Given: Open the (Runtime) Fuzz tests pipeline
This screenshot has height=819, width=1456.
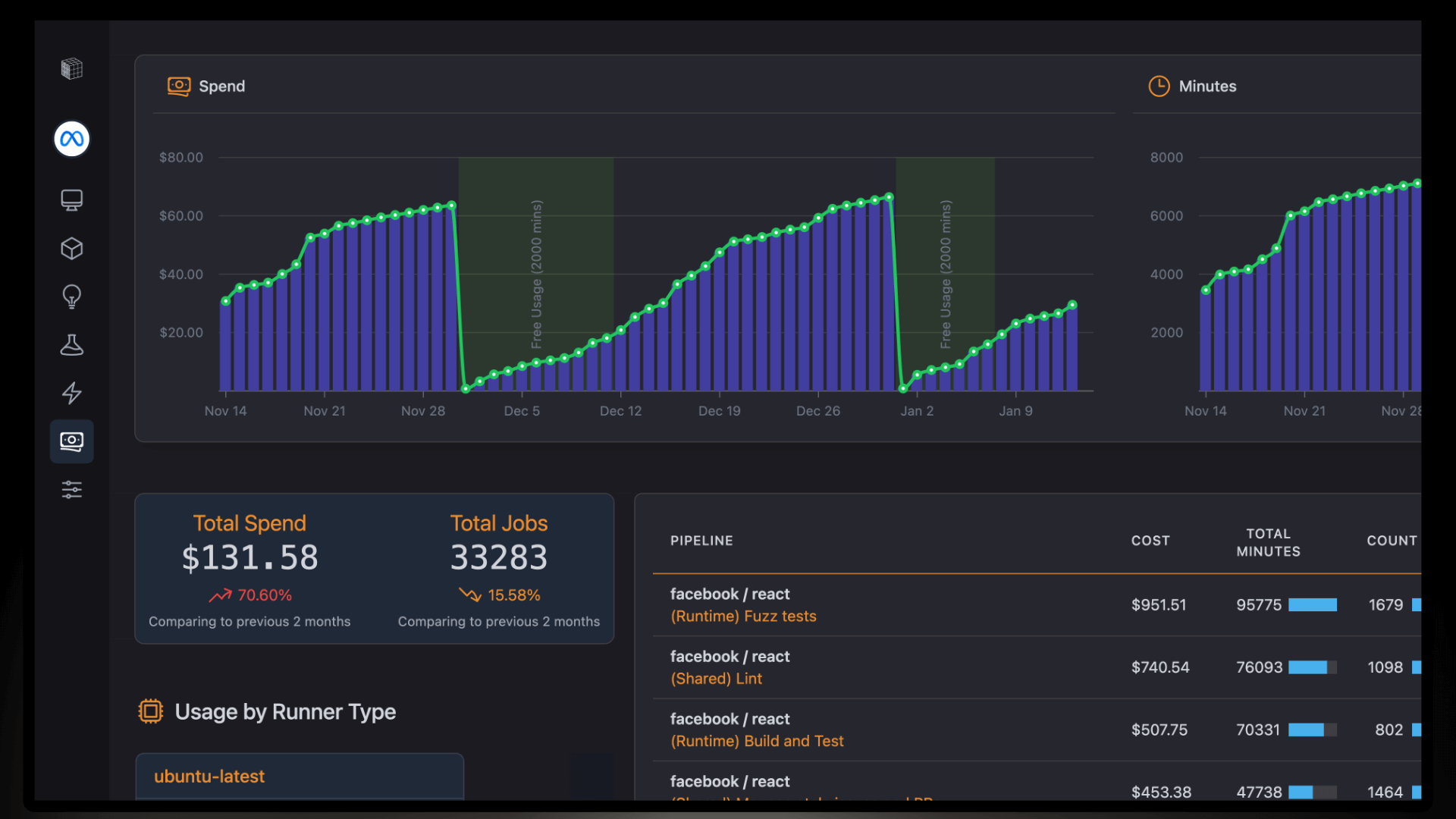Looking at the screenshot, I should 743,616.
